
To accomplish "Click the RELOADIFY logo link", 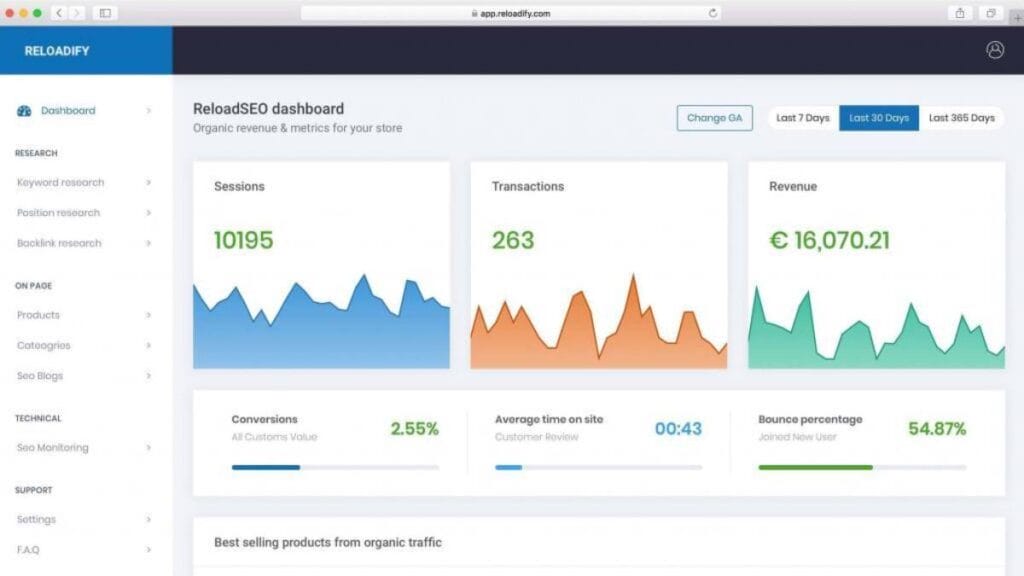I will point(57,50).
